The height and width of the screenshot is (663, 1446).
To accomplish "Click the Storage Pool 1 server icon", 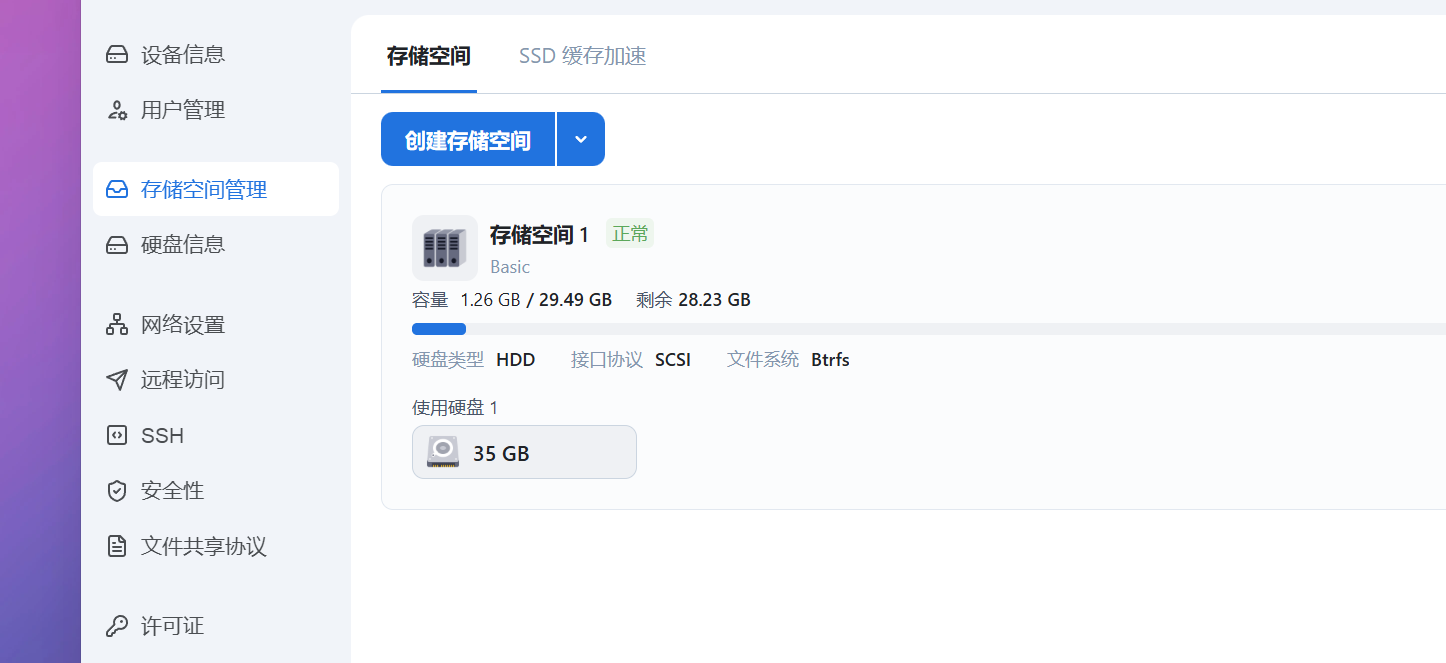I will click(x=444, y=248).
